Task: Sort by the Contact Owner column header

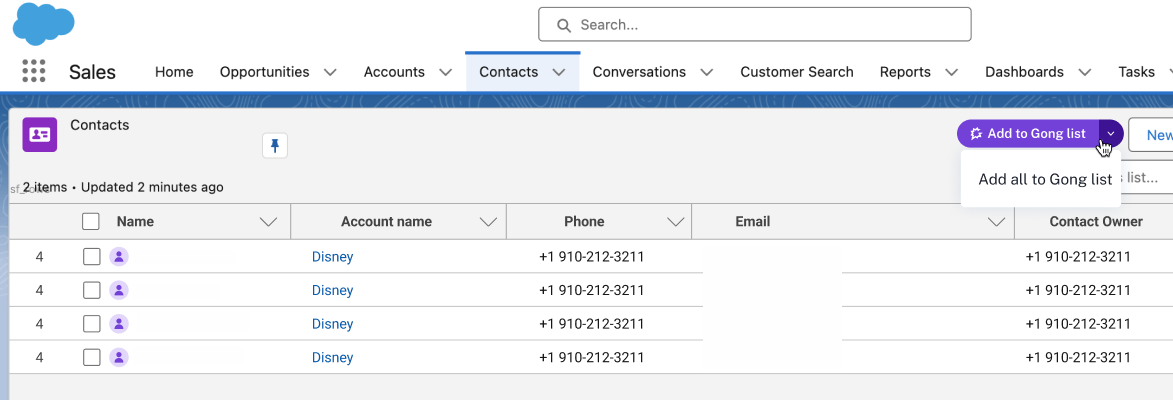Action: pos(1096,221)
